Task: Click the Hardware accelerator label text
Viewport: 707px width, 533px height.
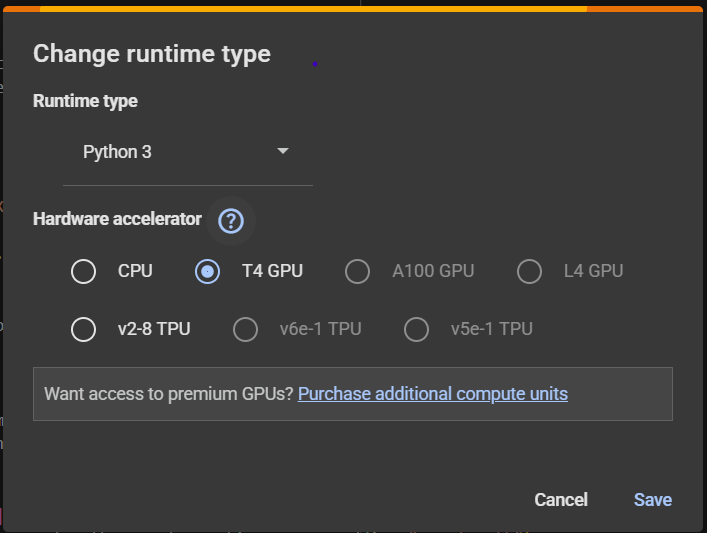Action: [x=117, y=219]
